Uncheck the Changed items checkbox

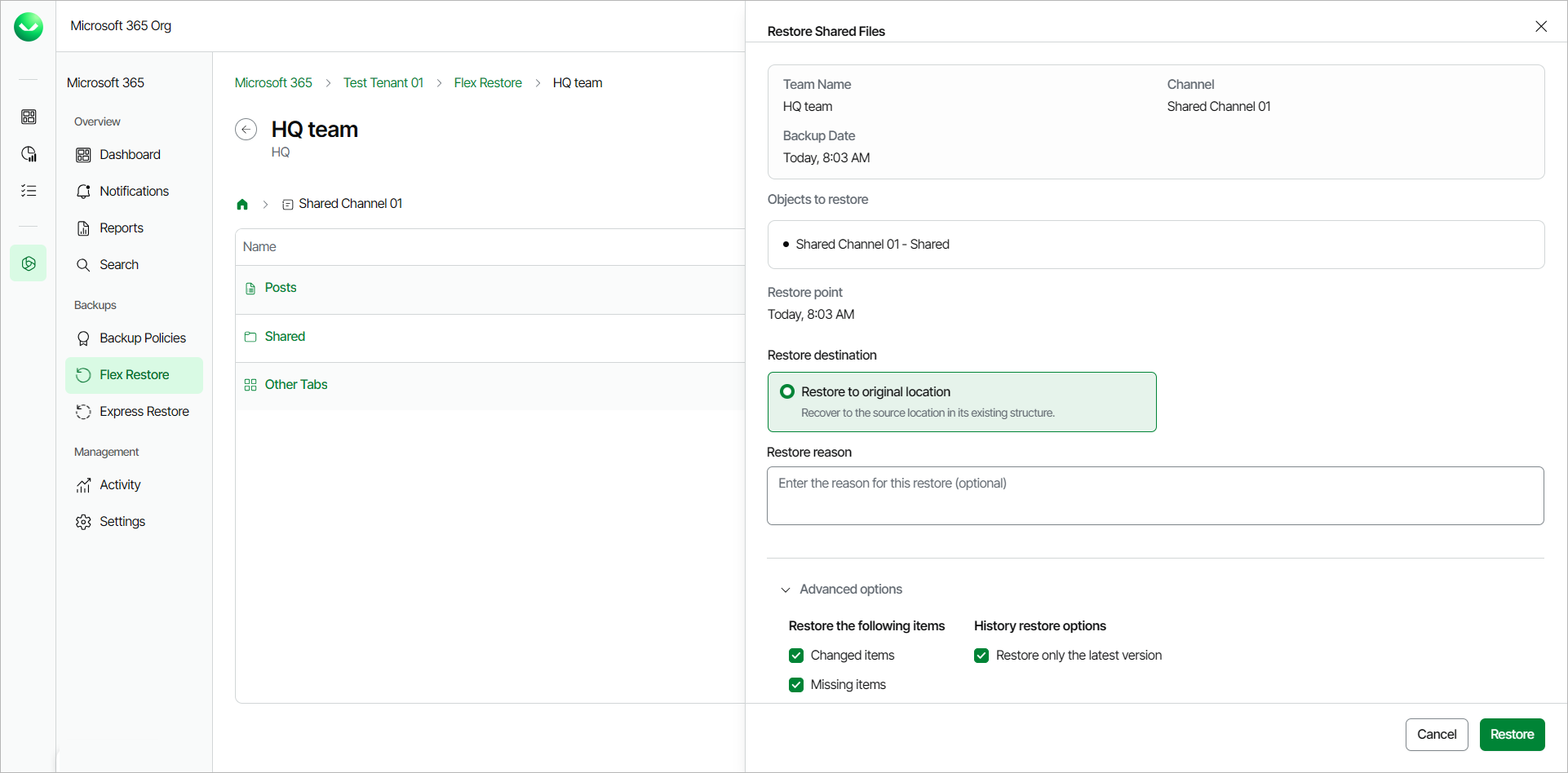(x=796, y=656)
